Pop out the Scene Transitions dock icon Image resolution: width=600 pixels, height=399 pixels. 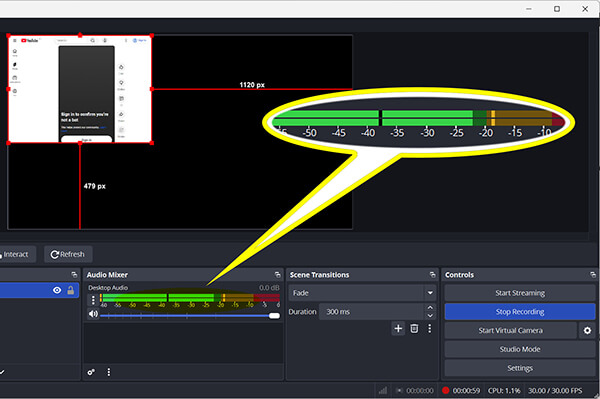click(432, 275)
